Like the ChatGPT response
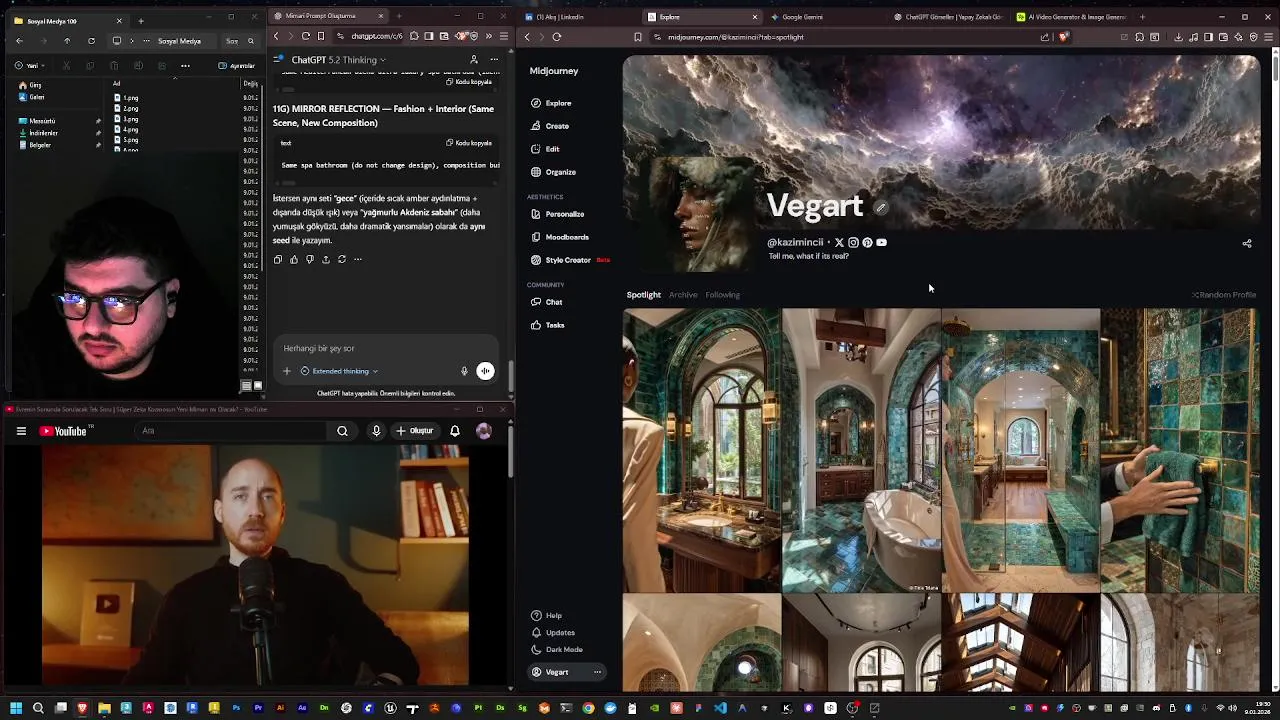Viewport: 1280px width, 720px height. click(x=294, y=259)
